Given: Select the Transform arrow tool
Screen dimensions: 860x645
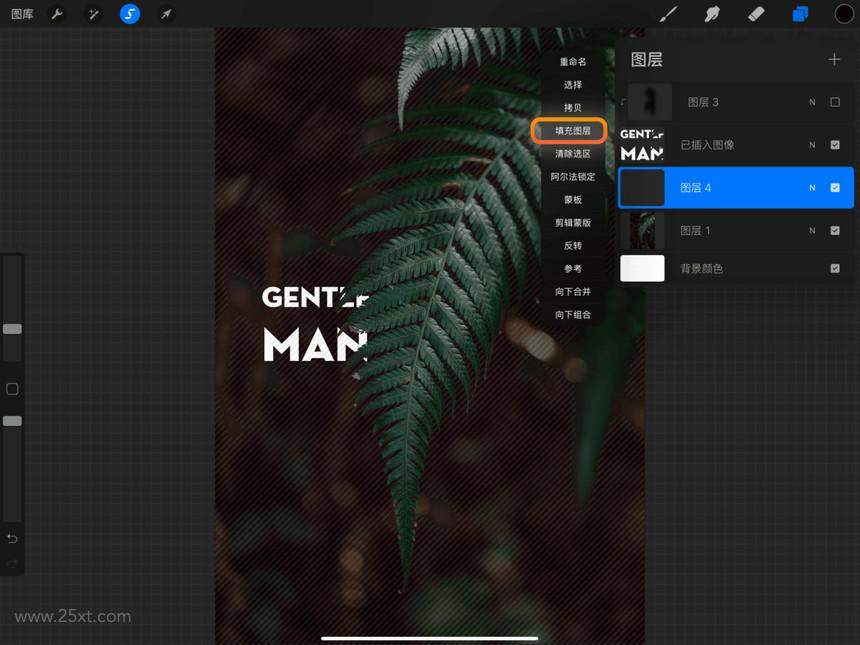Looking at the screenshot, I should tap(166, 14).
